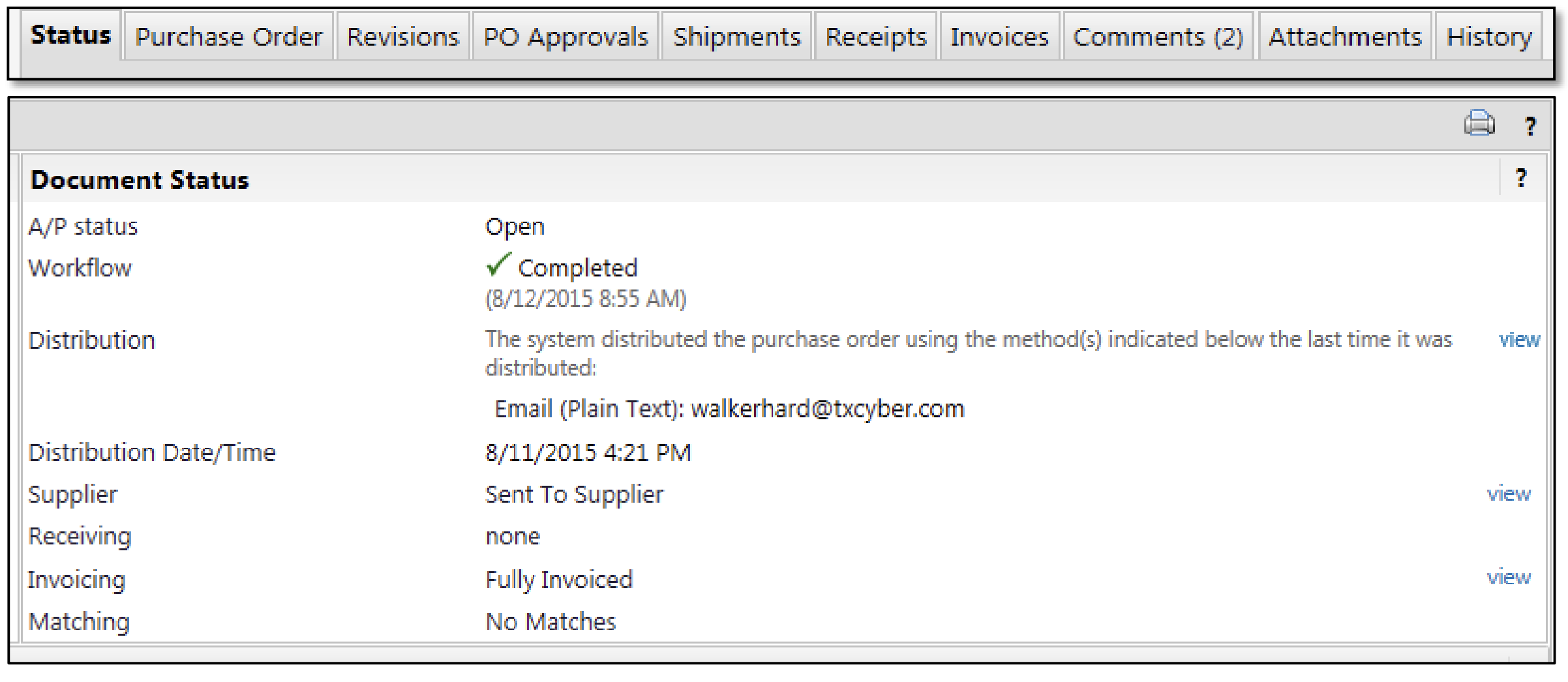Click view next to Distribution
The width and height of the screenshot is (1568, 682).
coord(1520,339)
